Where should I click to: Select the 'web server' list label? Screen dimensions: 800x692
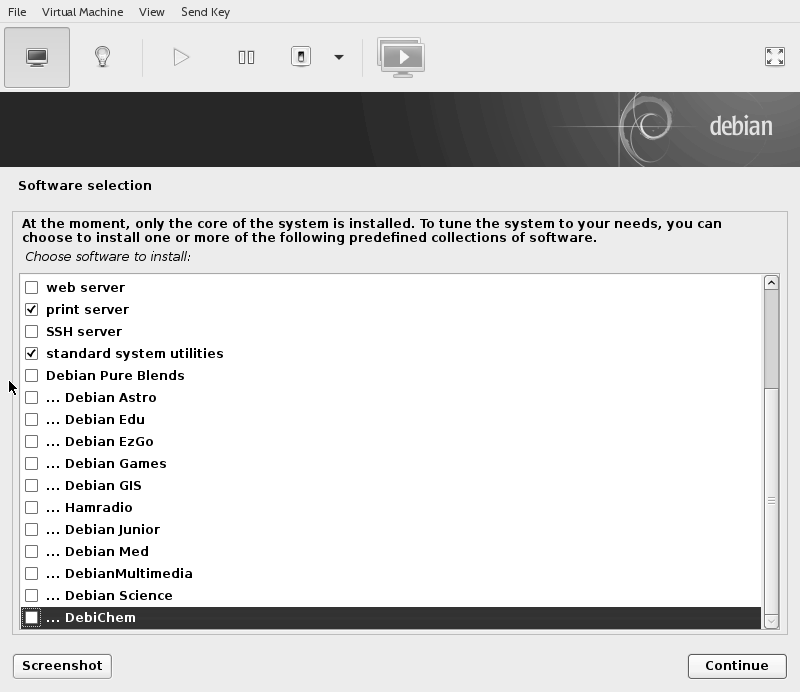[85, 288]
